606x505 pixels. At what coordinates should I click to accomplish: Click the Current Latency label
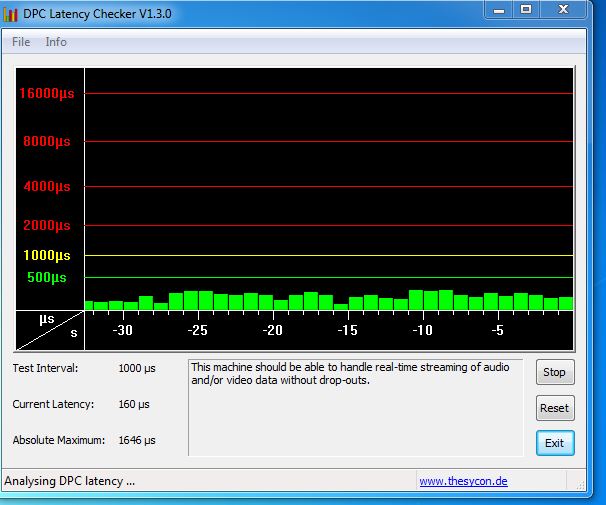(53, 405)
